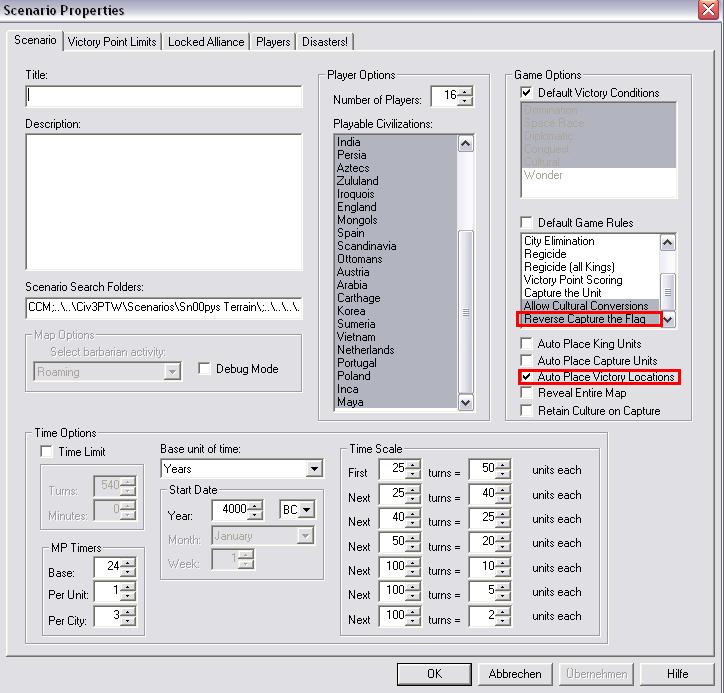Enable Reveal Entire Map option
The width and height of the screenshot is (724, 693).
click(x=527, y=394)
